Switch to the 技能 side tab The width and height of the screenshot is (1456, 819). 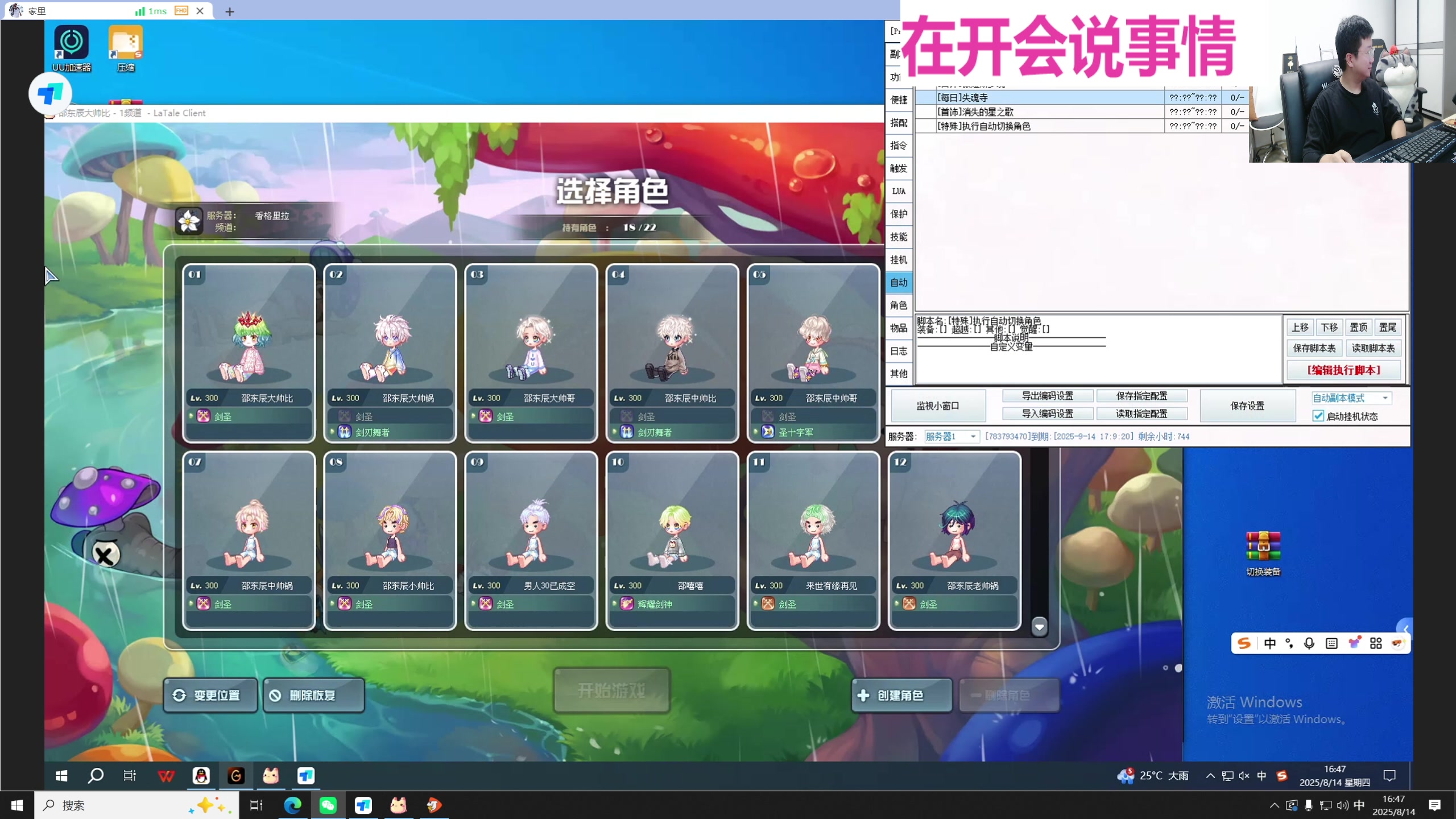tap(899, 237)
